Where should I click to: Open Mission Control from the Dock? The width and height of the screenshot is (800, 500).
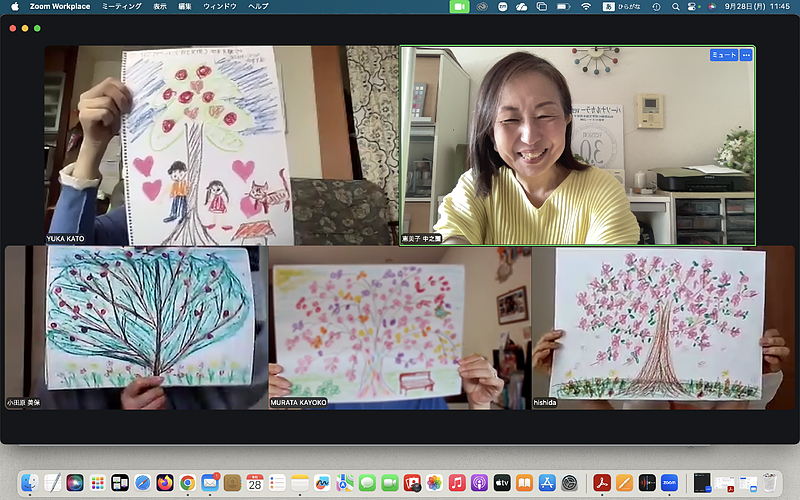pyautogui.click(x=120, y=482)
